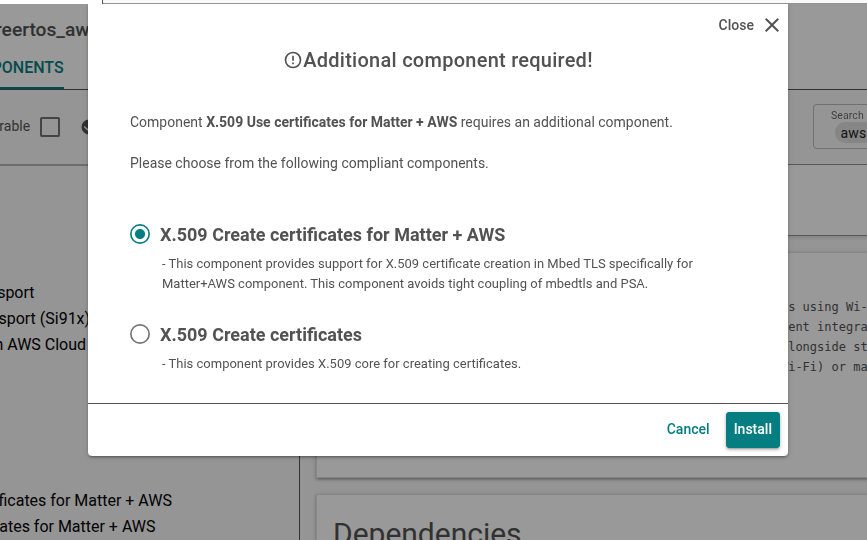The image size is (867, 540).
Task: Click description mentioning Mbed TLS certificate creation
Action: 427,274
